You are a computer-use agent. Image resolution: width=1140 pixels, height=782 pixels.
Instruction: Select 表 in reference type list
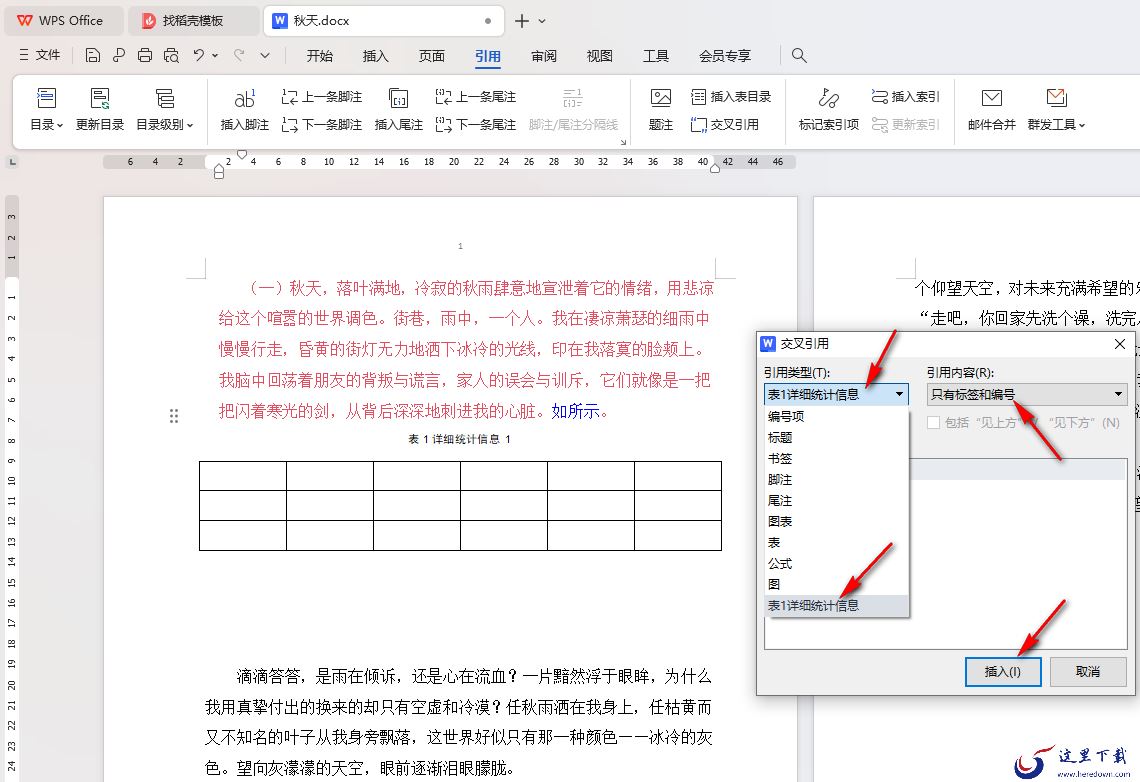click(836, 543)
